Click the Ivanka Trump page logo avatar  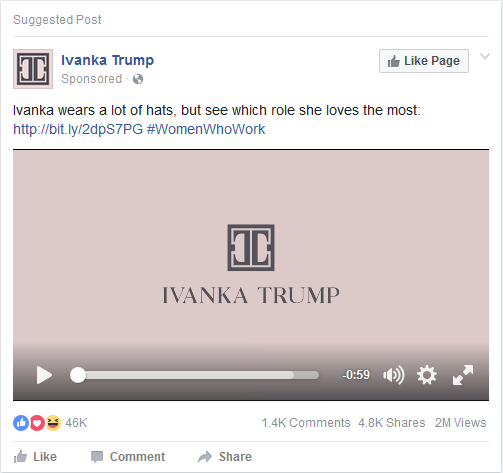point(33,69)
